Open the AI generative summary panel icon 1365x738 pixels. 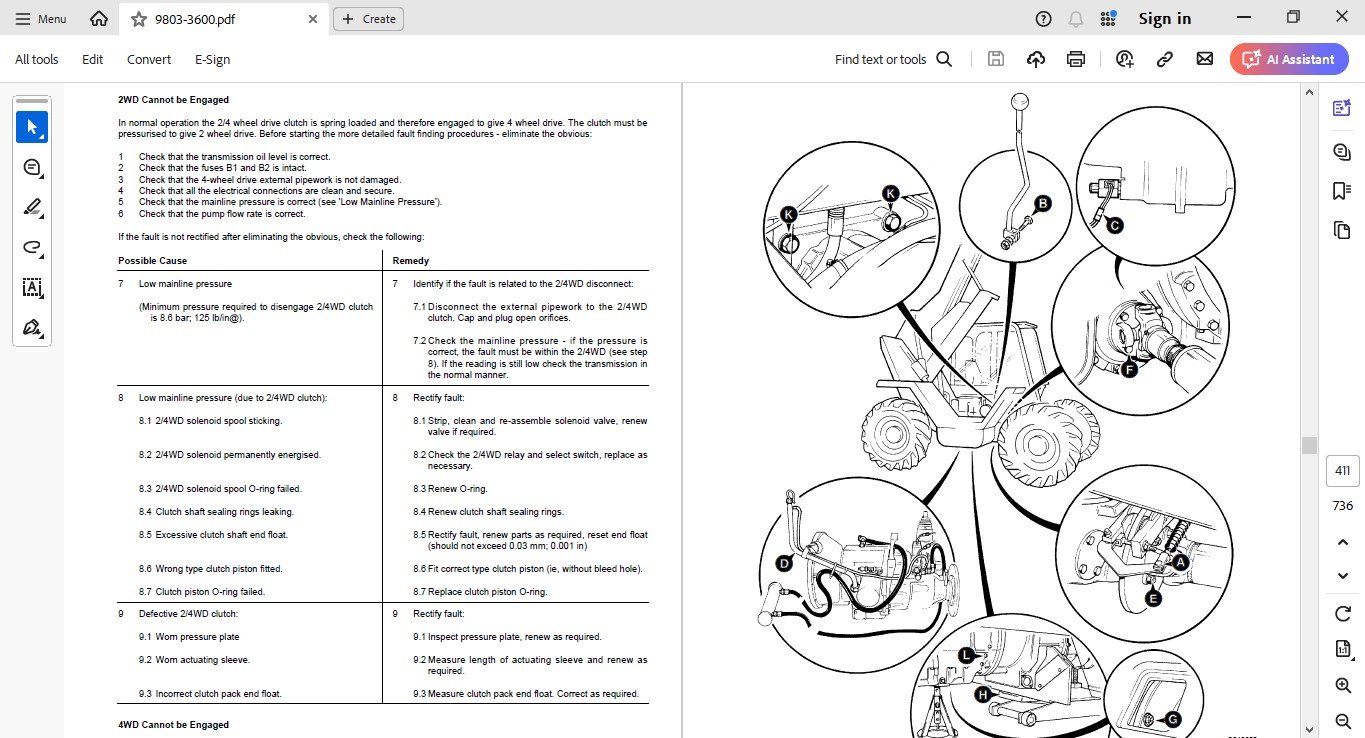1342,108
